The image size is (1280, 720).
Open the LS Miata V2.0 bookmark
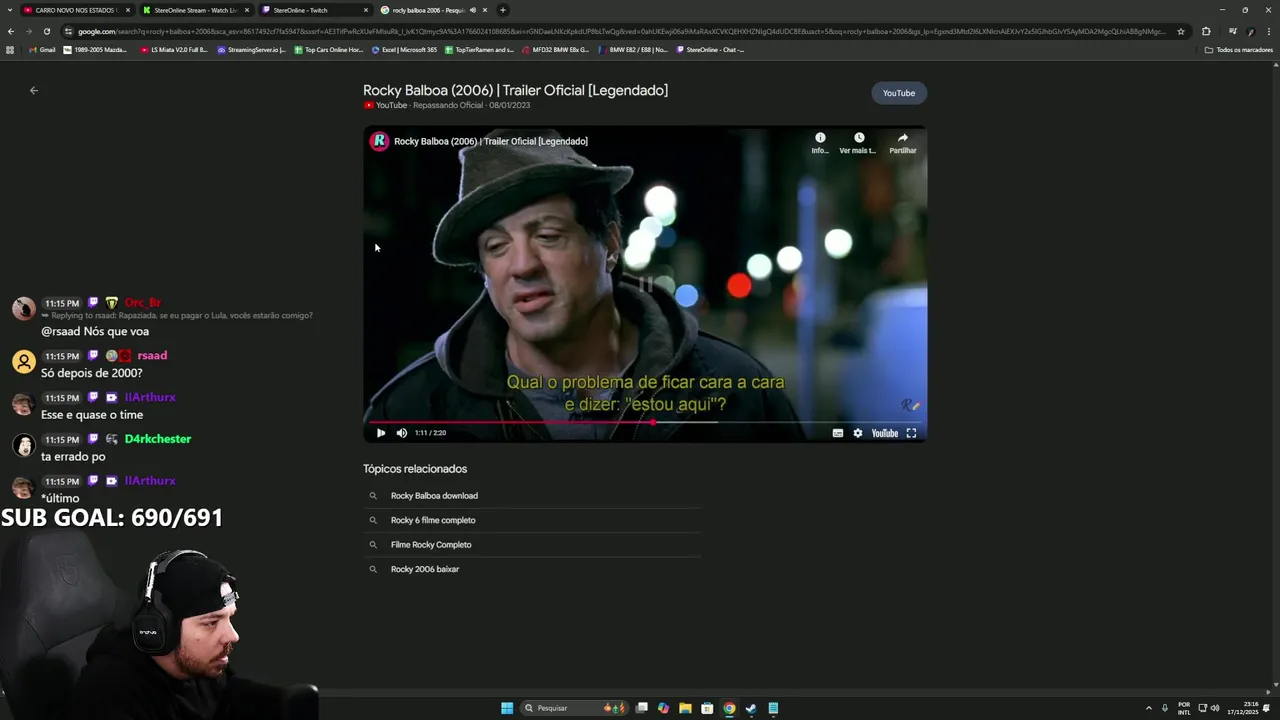pos(174,49)
